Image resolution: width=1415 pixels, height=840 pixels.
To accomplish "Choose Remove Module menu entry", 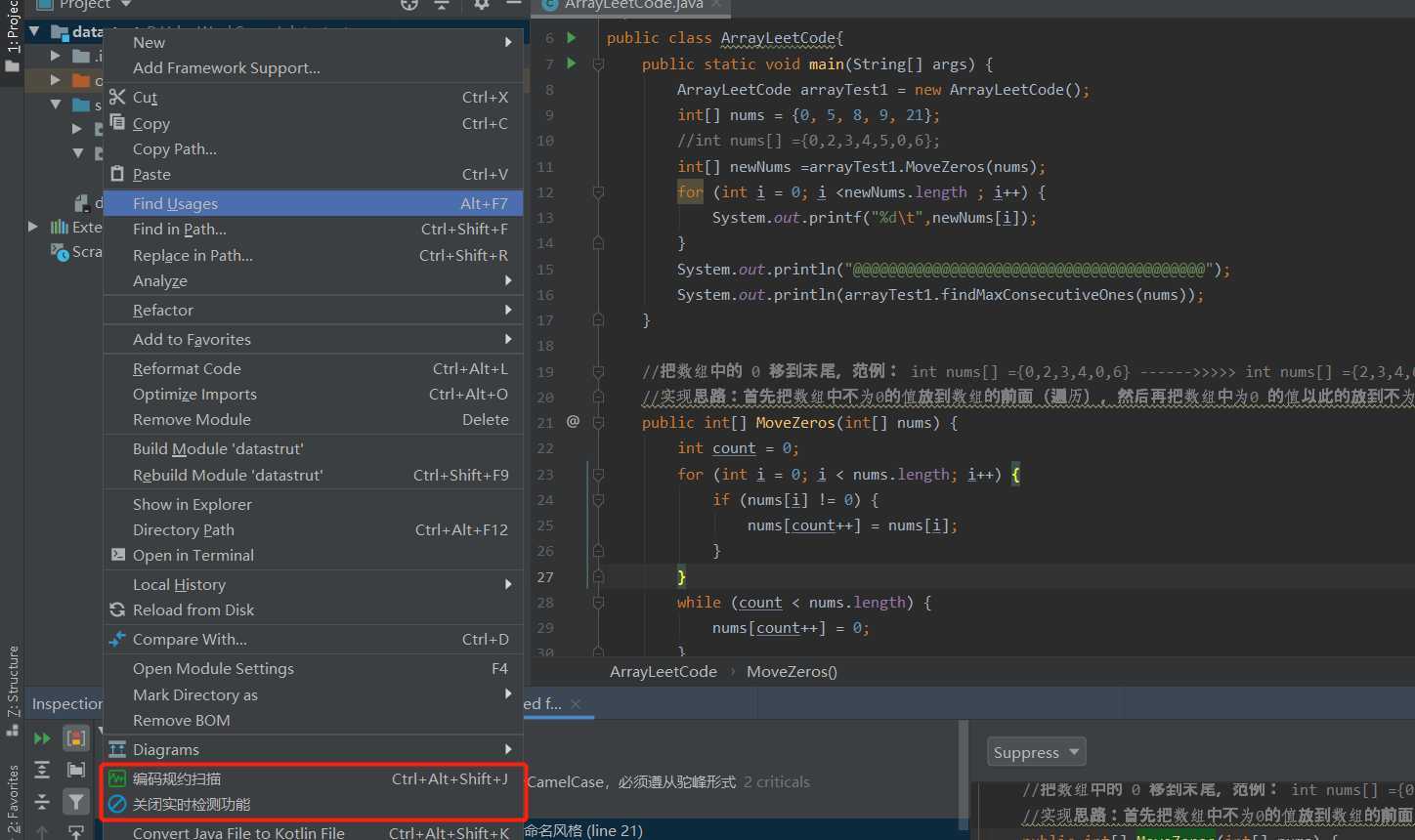I will click(314, 419).
